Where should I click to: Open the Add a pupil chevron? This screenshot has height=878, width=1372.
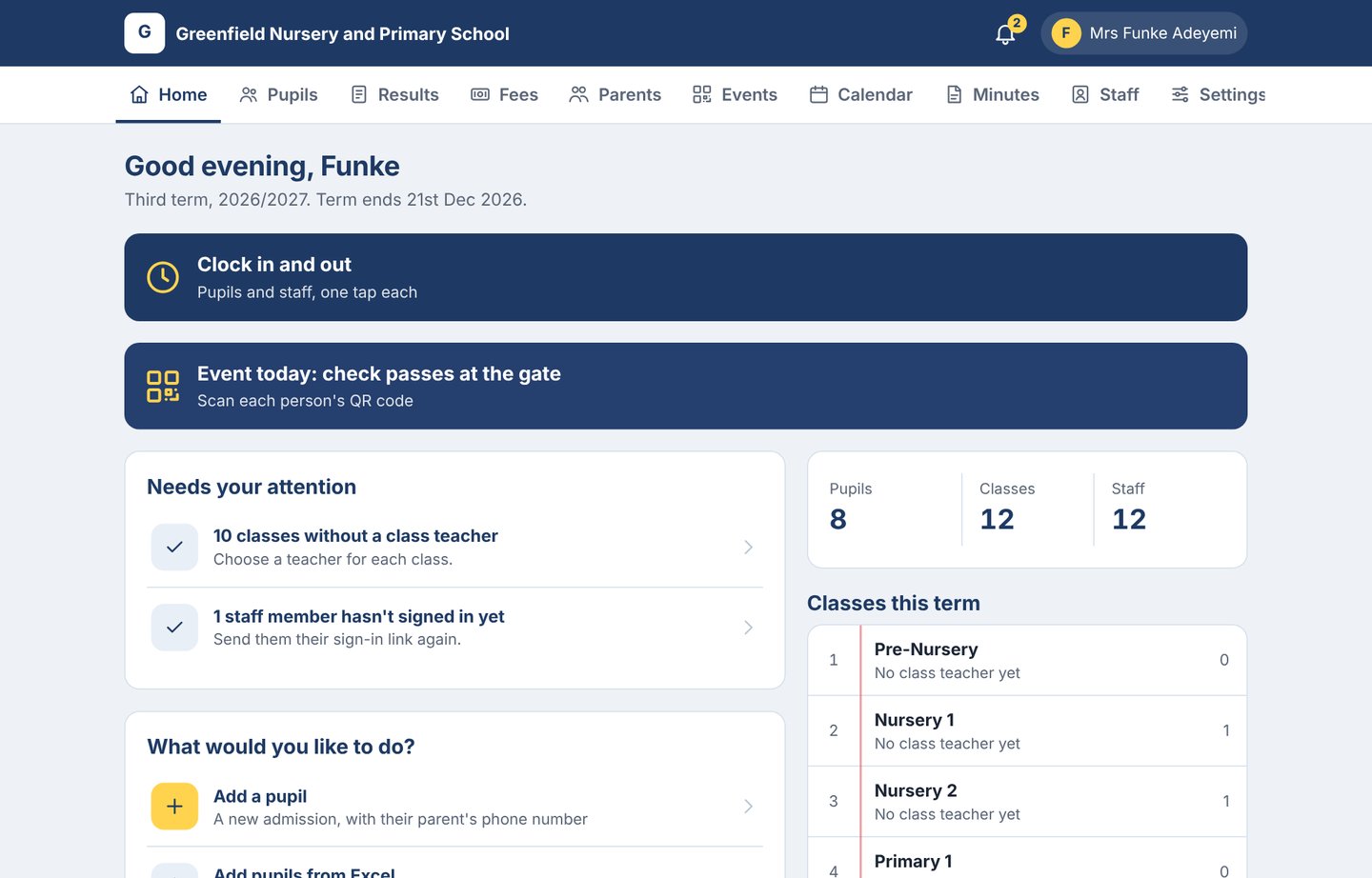[x=748, y=807]
